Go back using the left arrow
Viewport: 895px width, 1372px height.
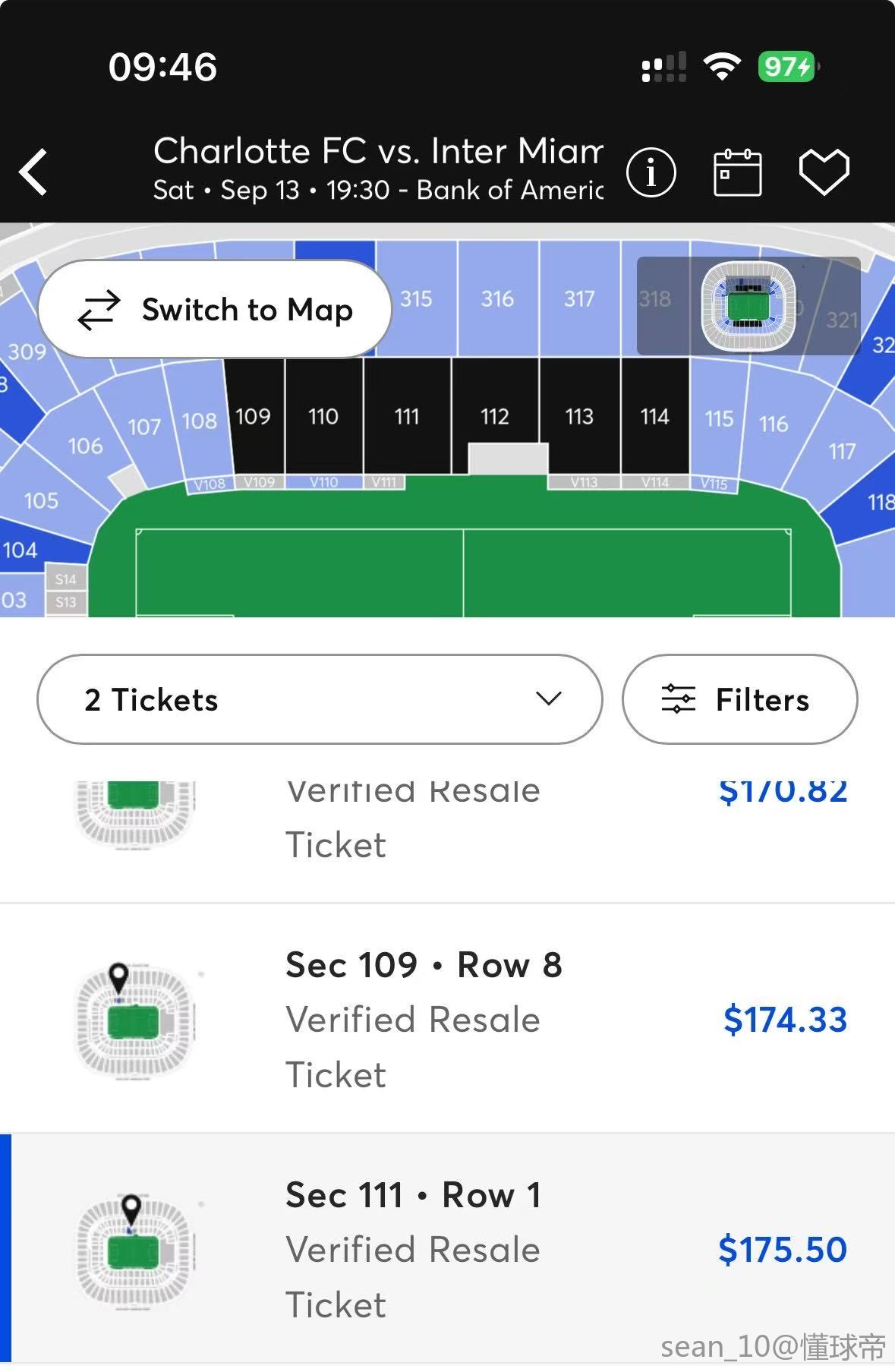click(33, 172)
